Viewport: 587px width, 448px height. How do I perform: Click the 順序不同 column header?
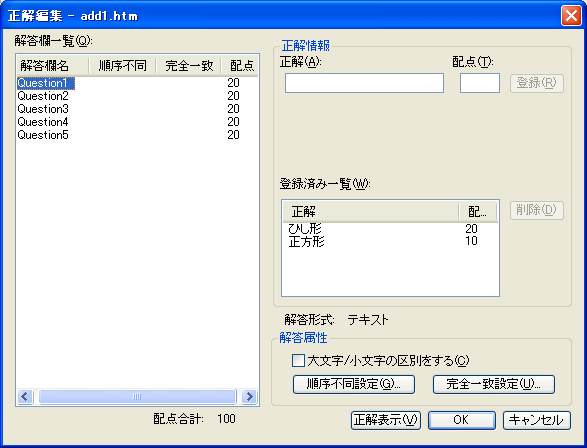[x=122, y=66]
